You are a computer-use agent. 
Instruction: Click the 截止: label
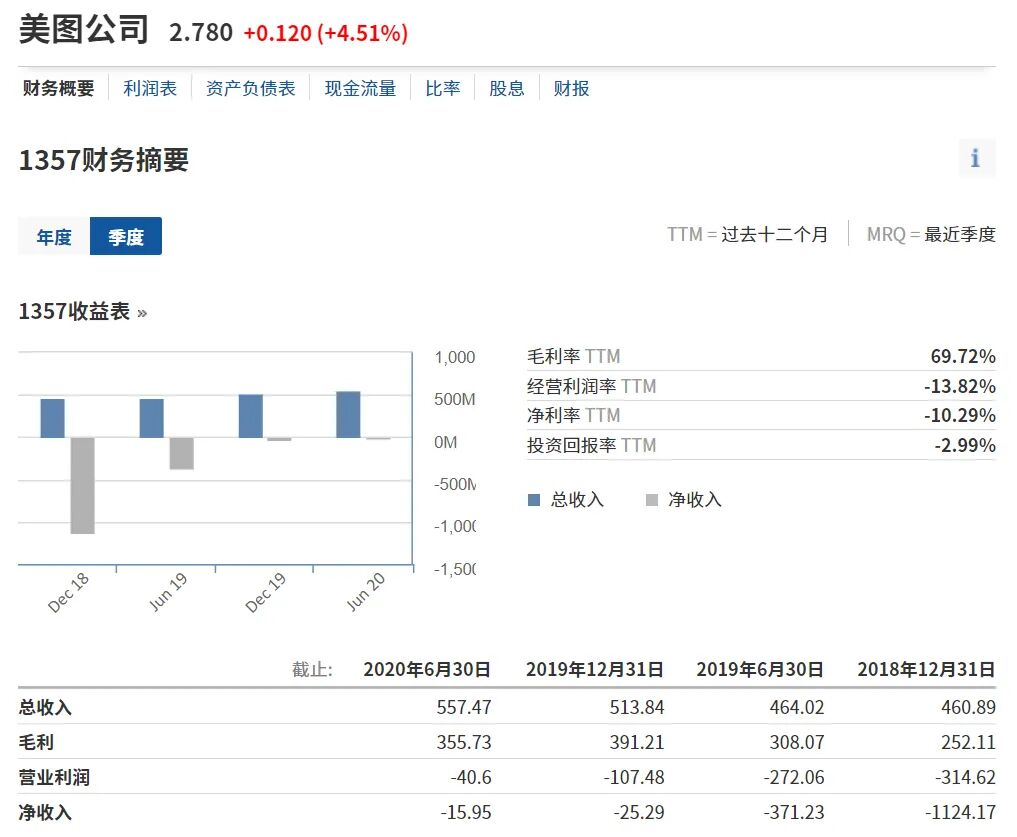(x=312, y=669)
